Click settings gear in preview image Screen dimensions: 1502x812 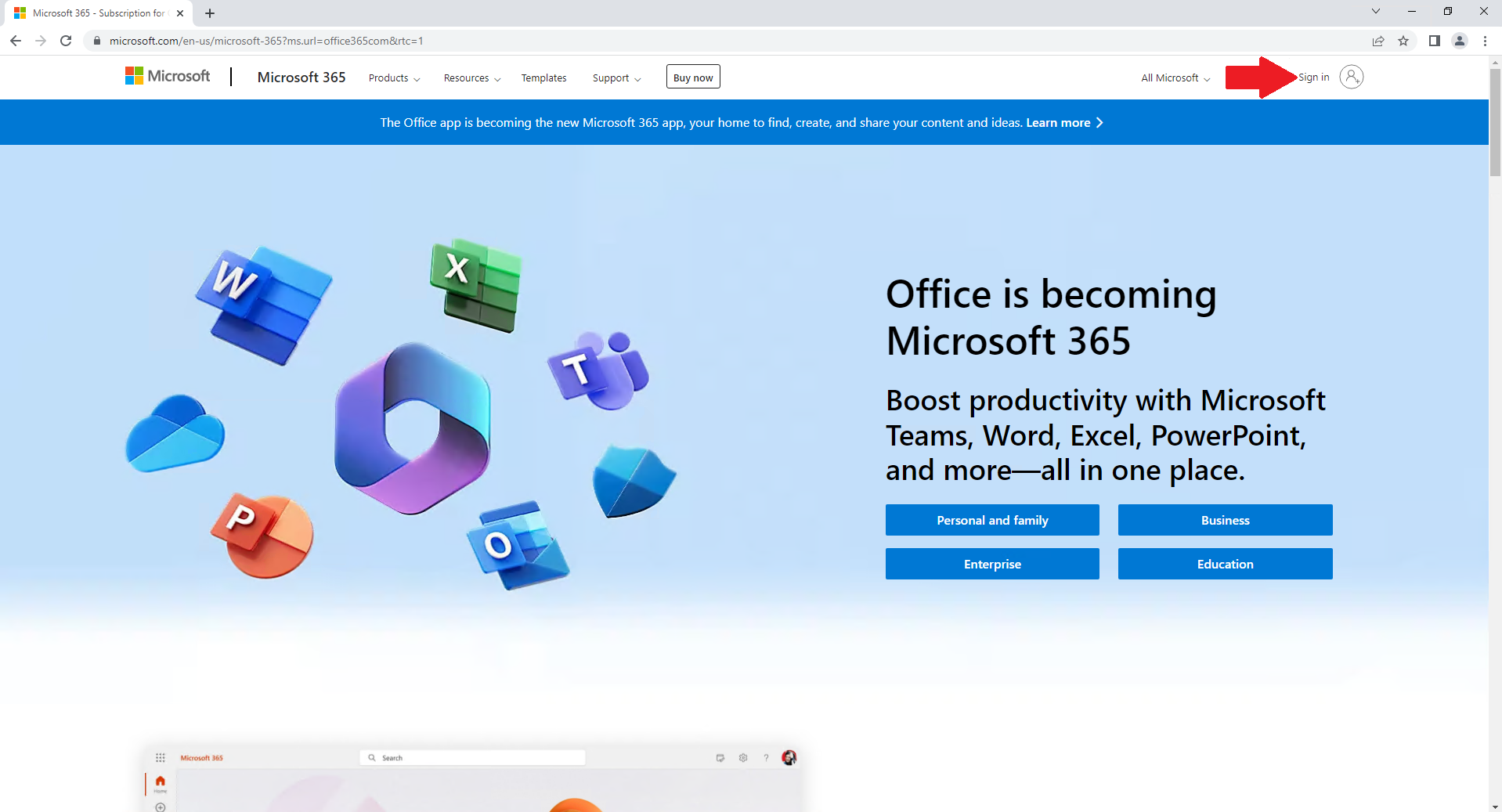(x=743, y=757)
